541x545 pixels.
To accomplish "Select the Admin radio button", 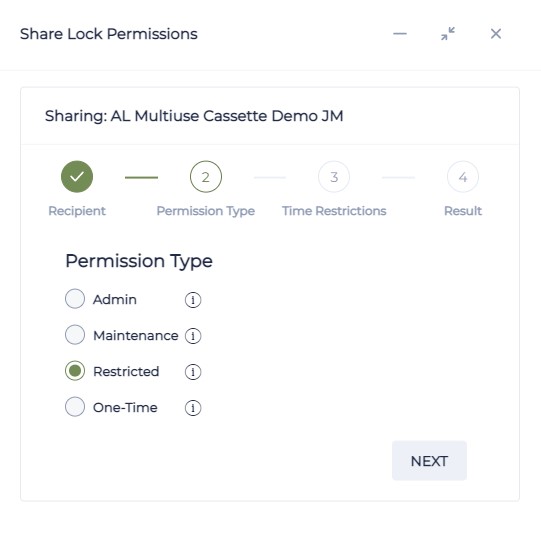I will tap(75, 299).
